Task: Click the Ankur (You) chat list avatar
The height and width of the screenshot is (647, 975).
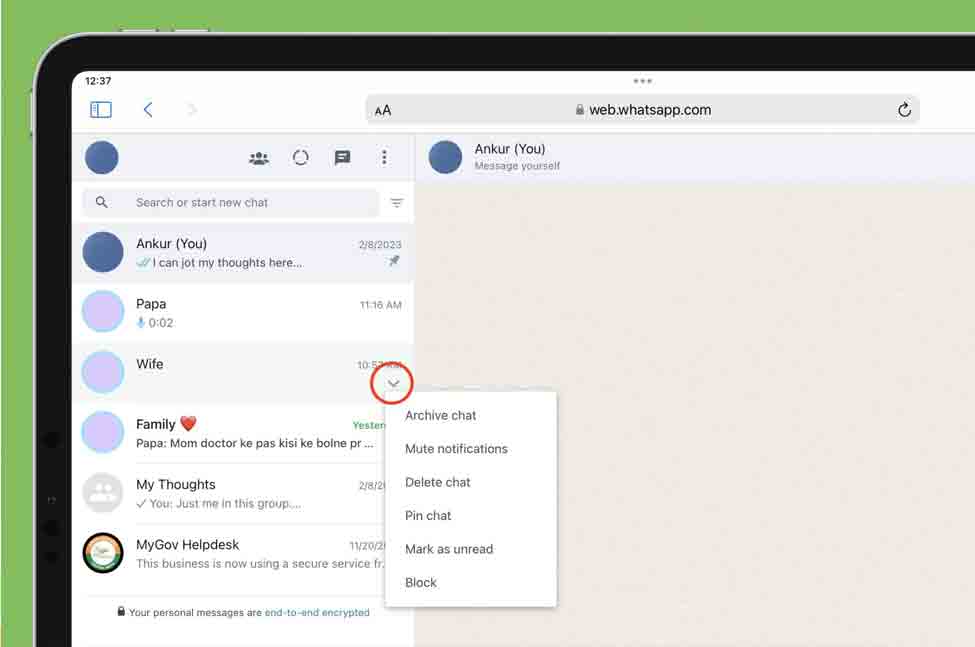Action: pos(103,252)
